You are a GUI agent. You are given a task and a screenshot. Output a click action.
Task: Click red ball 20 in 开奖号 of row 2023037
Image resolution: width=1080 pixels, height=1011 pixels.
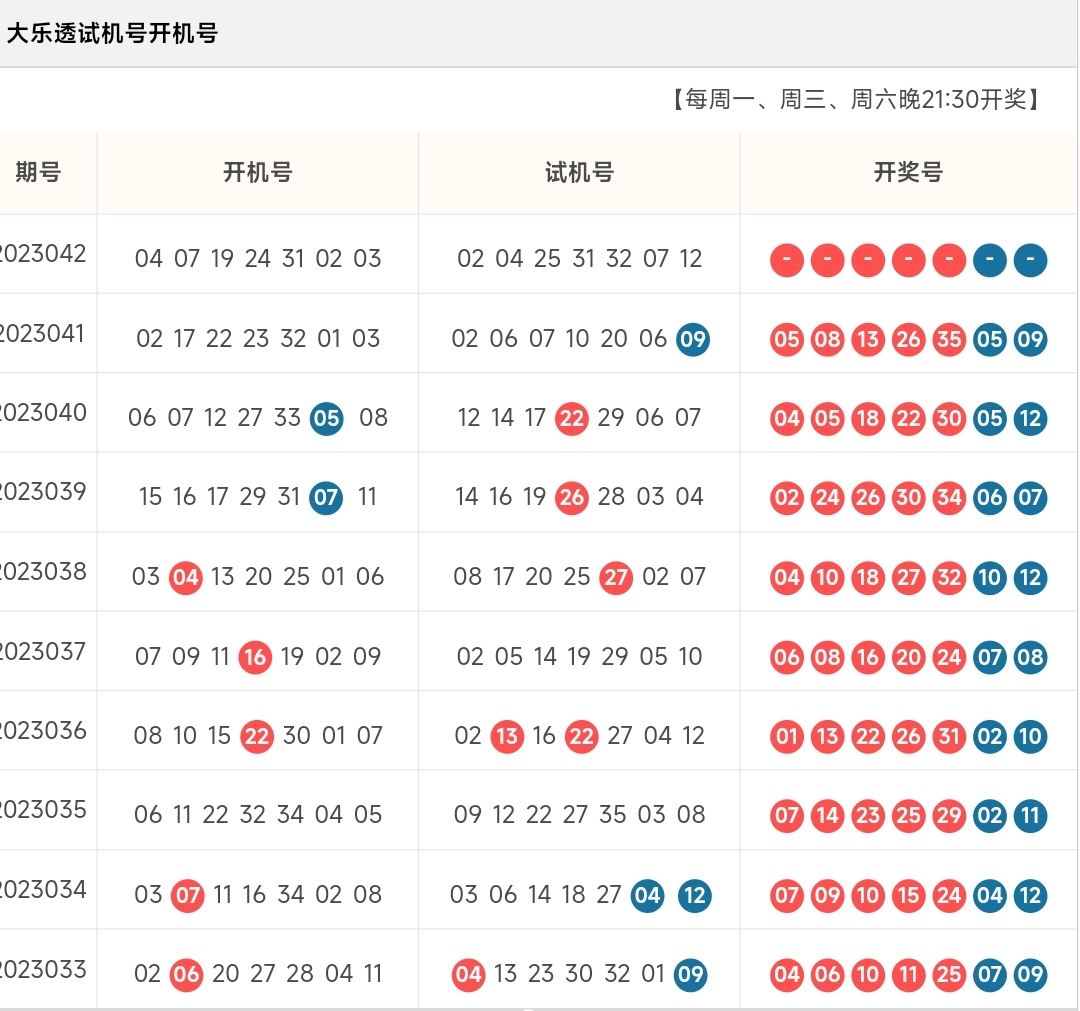point(908,657)
